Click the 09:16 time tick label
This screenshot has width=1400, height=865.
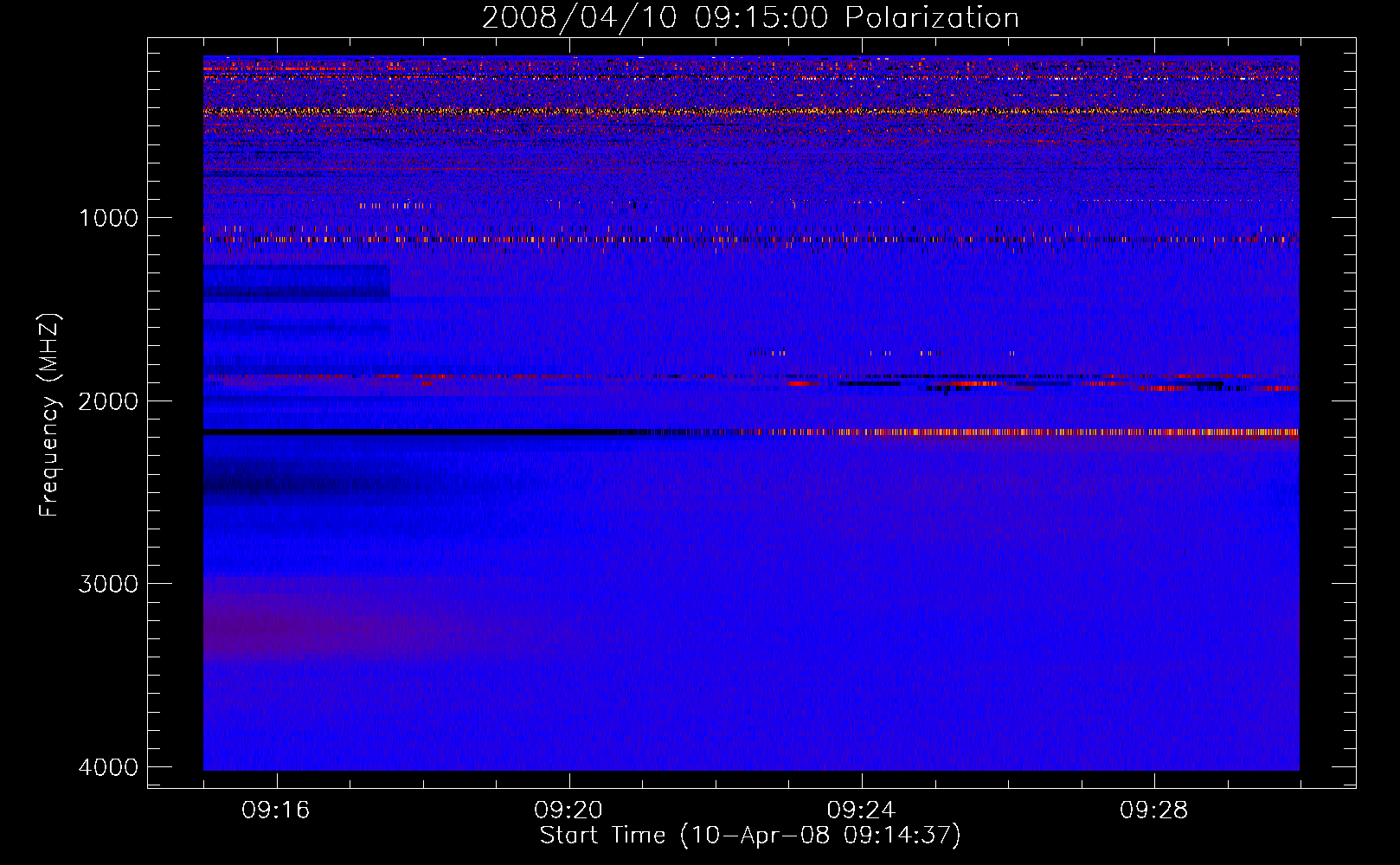coord(276,810)
